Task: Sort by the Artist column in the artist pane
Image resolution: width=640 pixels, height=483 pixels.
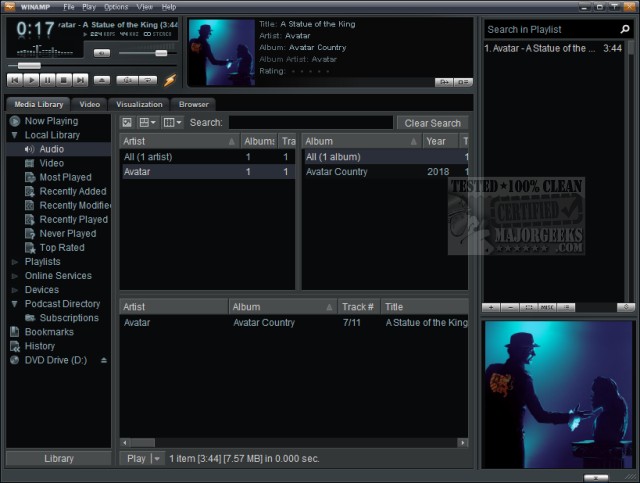Action: pos(180,141)
